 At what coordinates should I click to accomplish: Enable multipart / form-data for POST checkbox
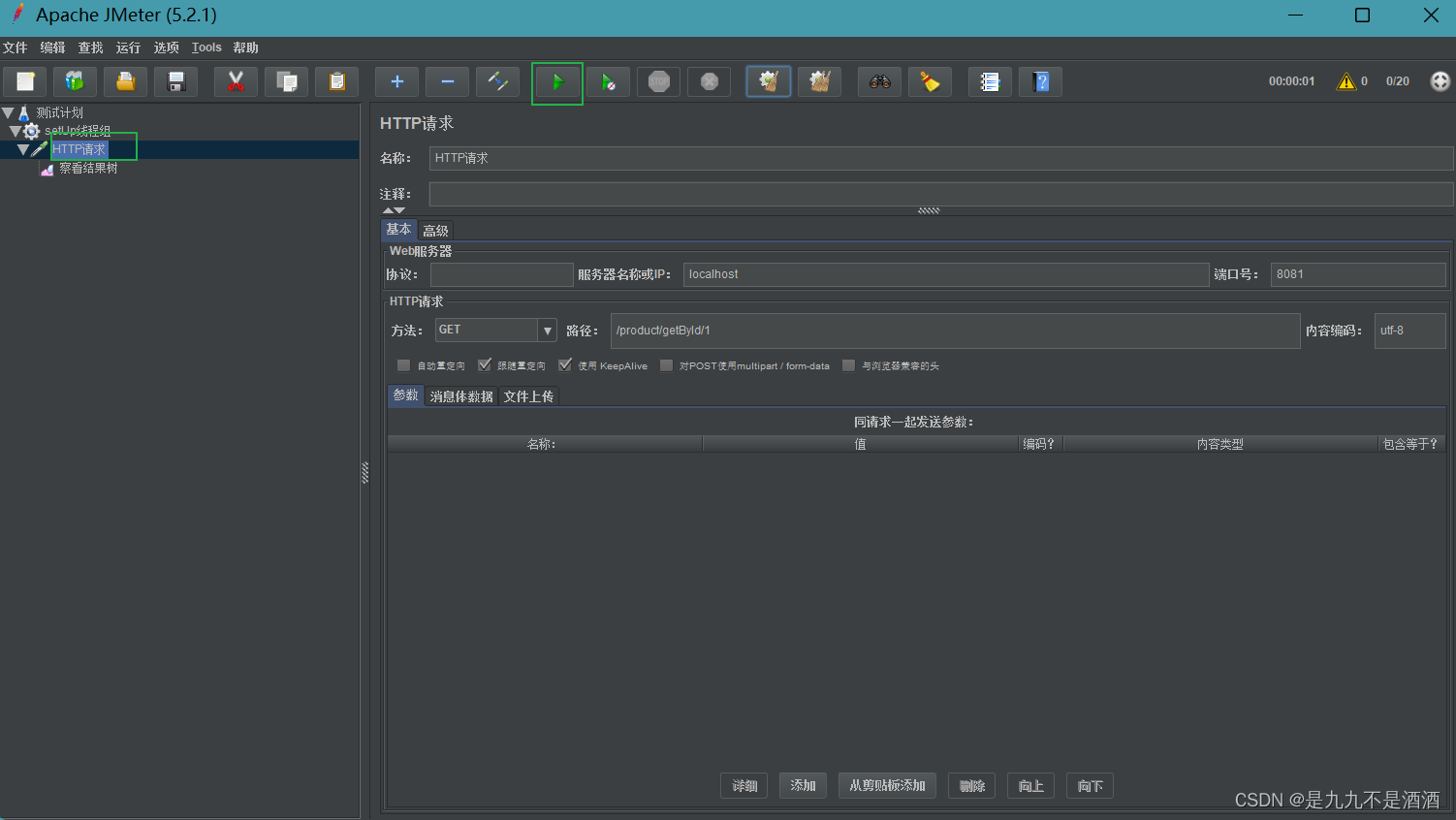666,365
